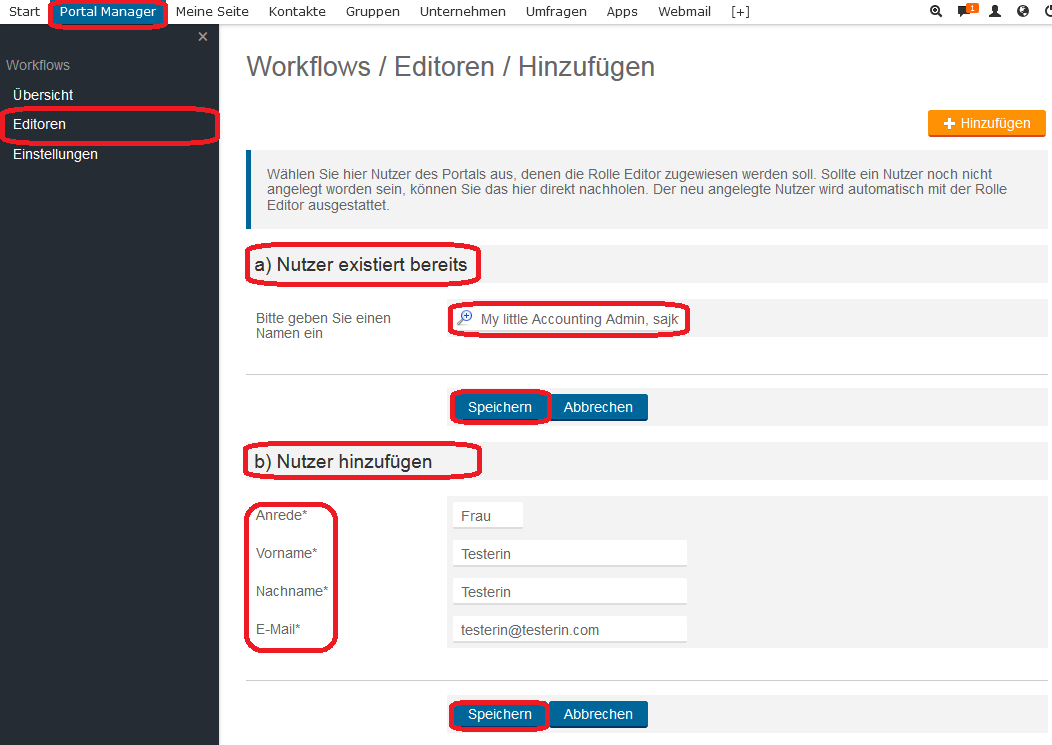Open Kontakte in the top navigation
Image resolution: width=1052 pixels, height=745 pixels.
[x=297, y=11]
